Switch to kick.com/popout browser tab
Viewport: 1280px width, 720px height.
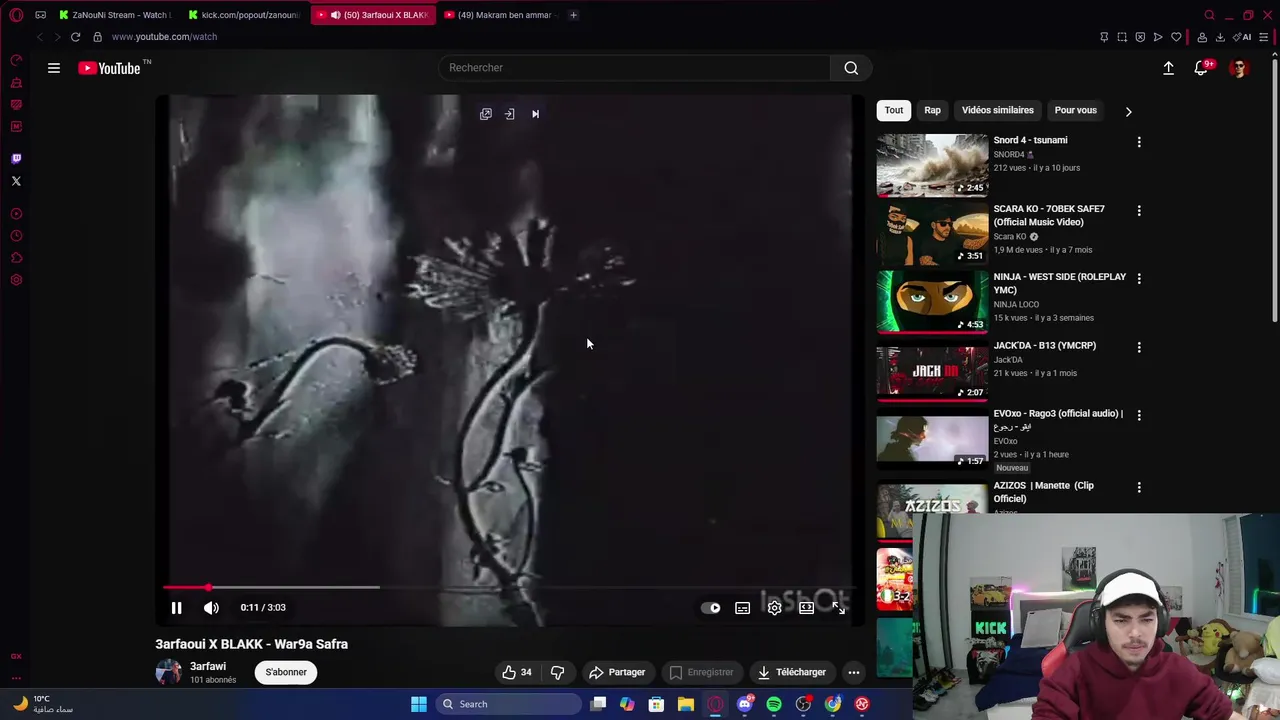[245, 15]
